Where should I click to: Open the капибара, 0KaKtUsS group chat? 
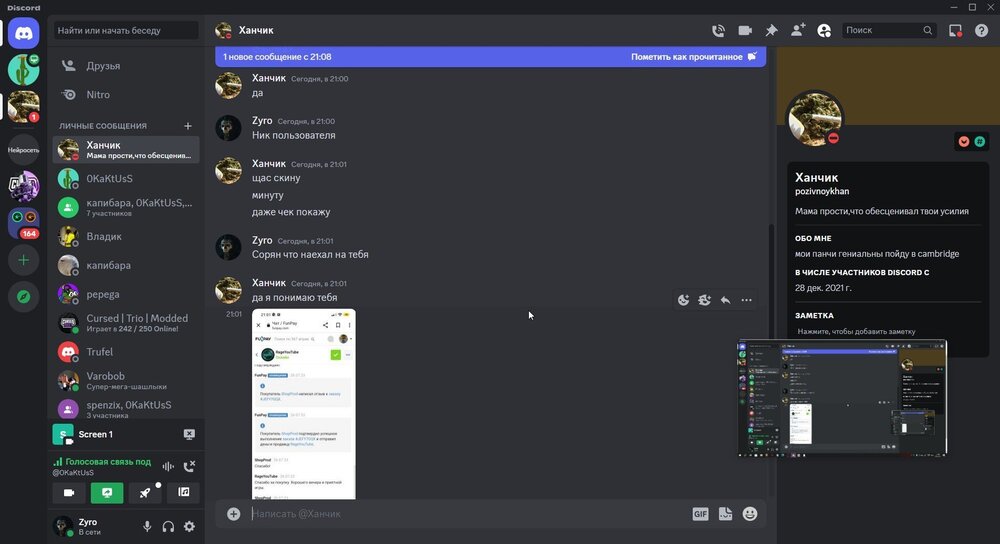tap(126, 207)
